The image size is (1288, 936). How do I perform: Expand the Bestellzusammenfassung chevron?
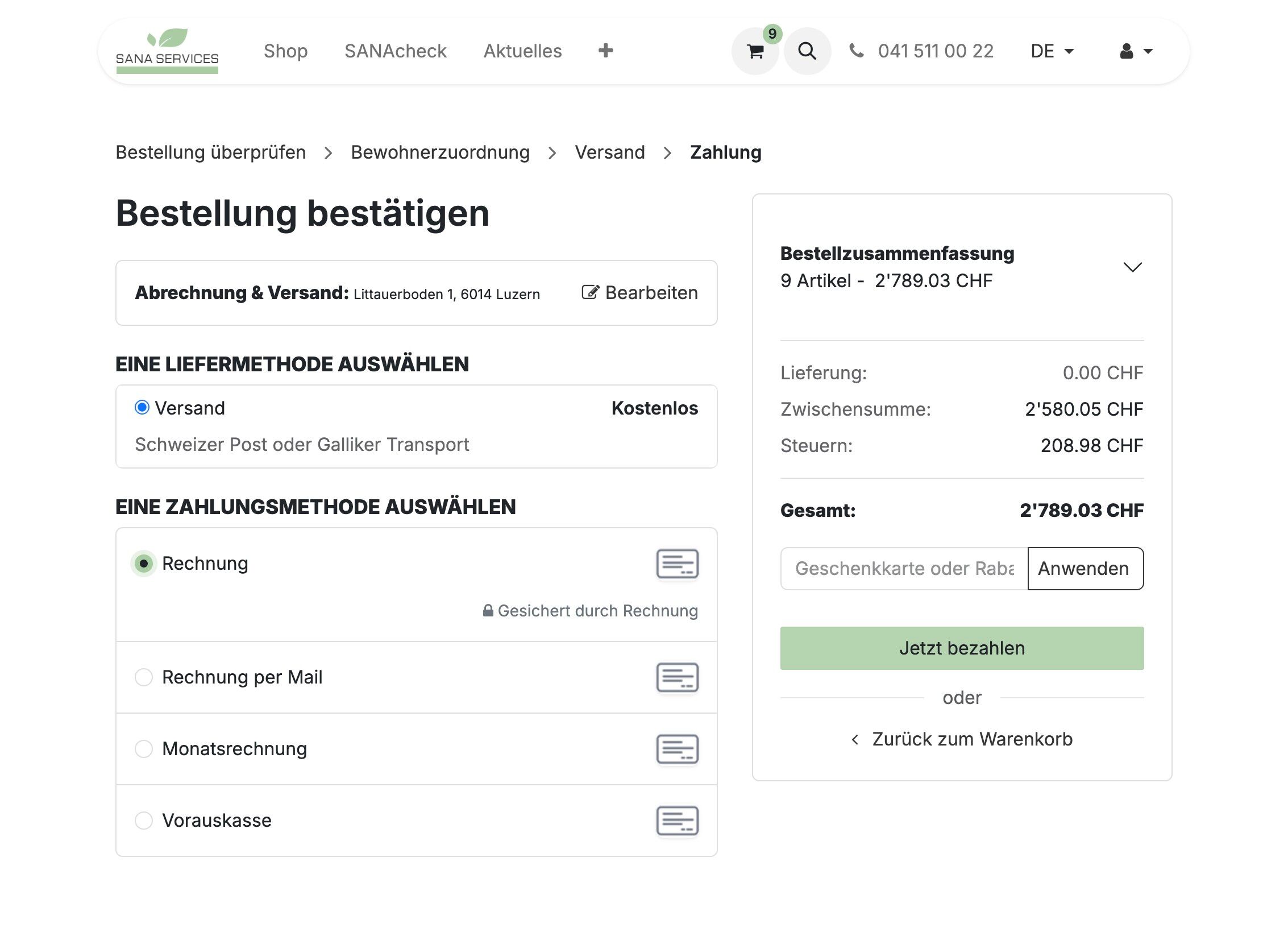(1132, 267)
